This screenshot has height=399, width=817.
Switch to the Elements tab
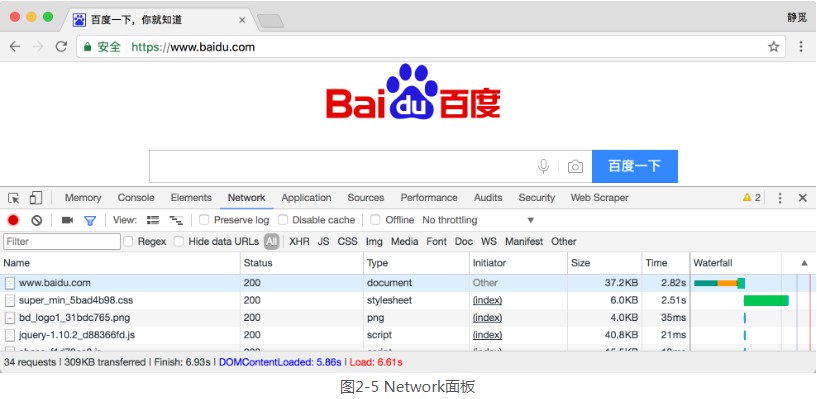tap(191, 198)
